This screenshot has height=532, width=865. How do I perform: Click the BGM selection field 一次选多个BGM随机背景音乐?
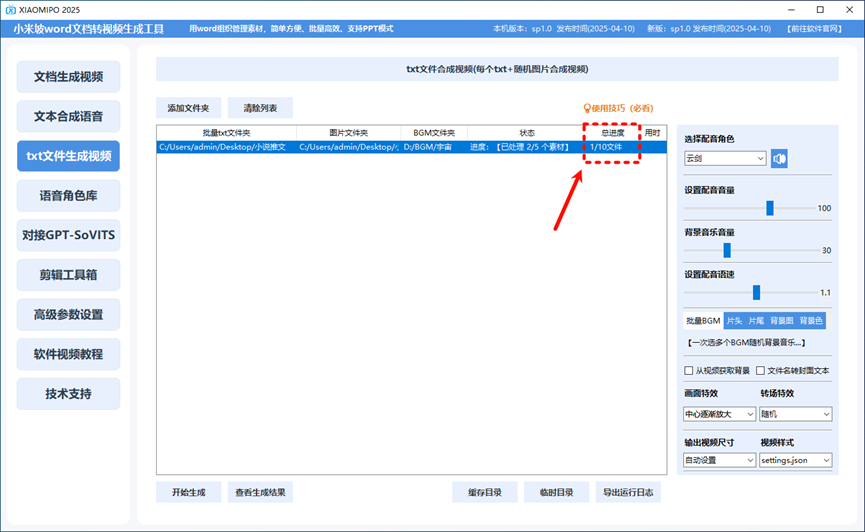pos(746,343)
